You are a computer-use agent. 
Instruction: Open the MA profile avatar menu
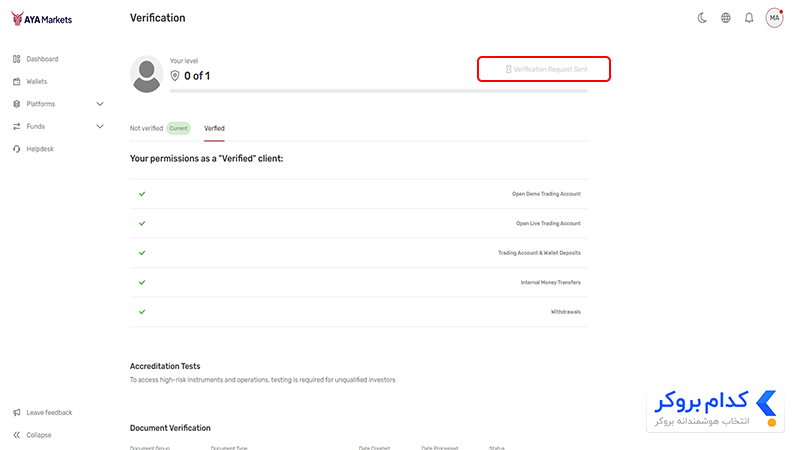774,18
